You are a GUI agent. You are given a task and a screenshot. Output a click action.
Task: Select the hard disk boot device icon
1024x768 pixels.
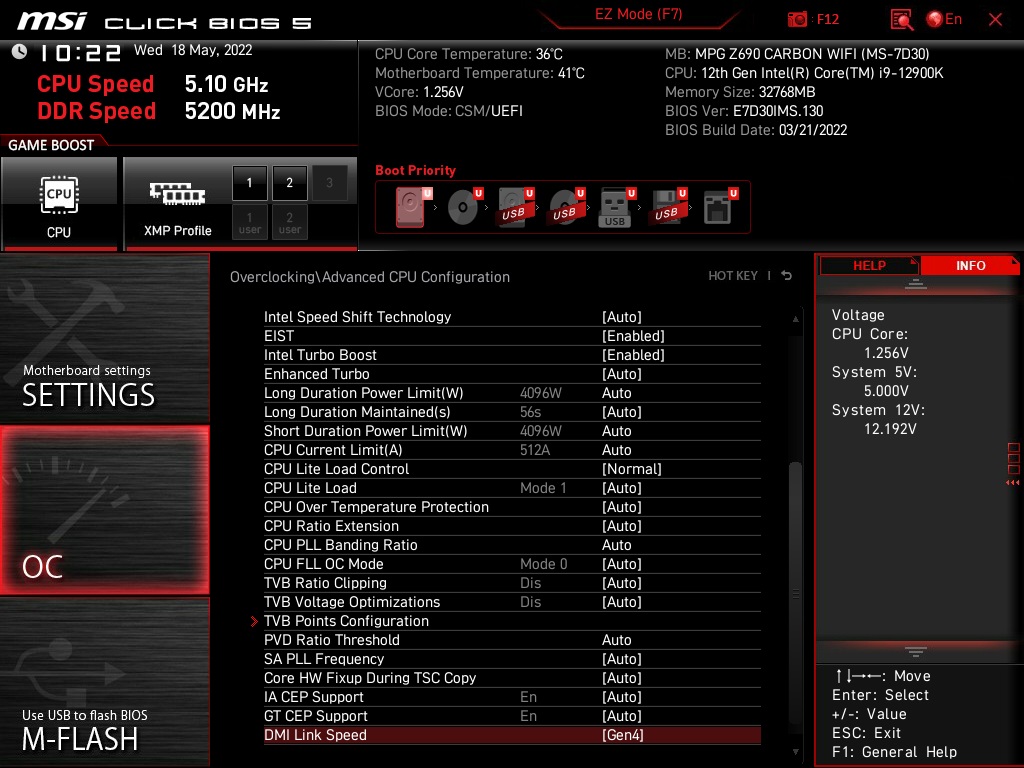pyautogui.click(x=413, y=207)
